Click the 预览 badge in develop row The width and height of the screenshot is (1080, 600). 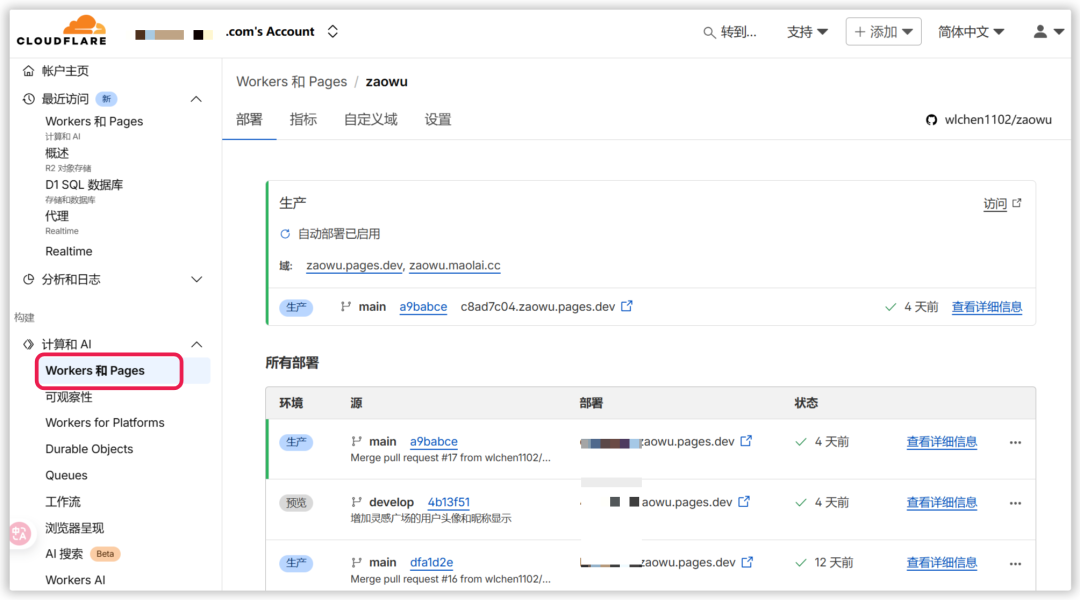296,503
